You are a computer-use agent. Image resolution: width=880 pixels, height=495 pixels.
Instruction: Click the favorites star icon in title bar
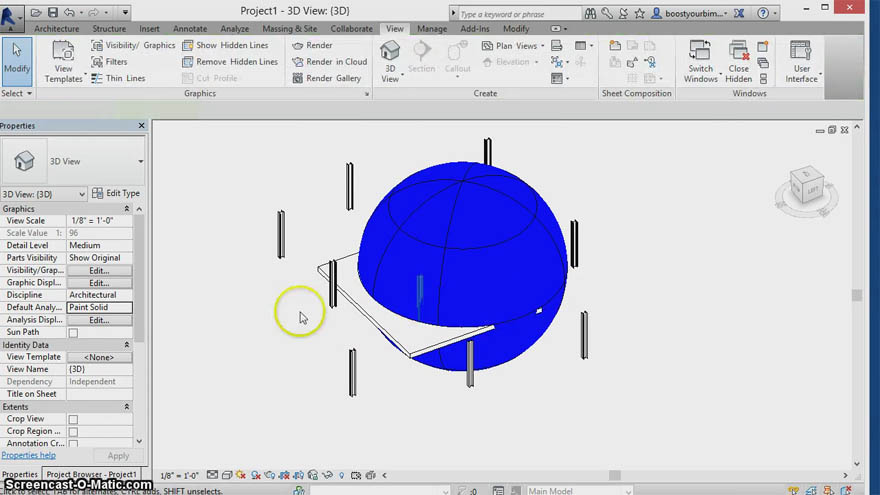639,13
